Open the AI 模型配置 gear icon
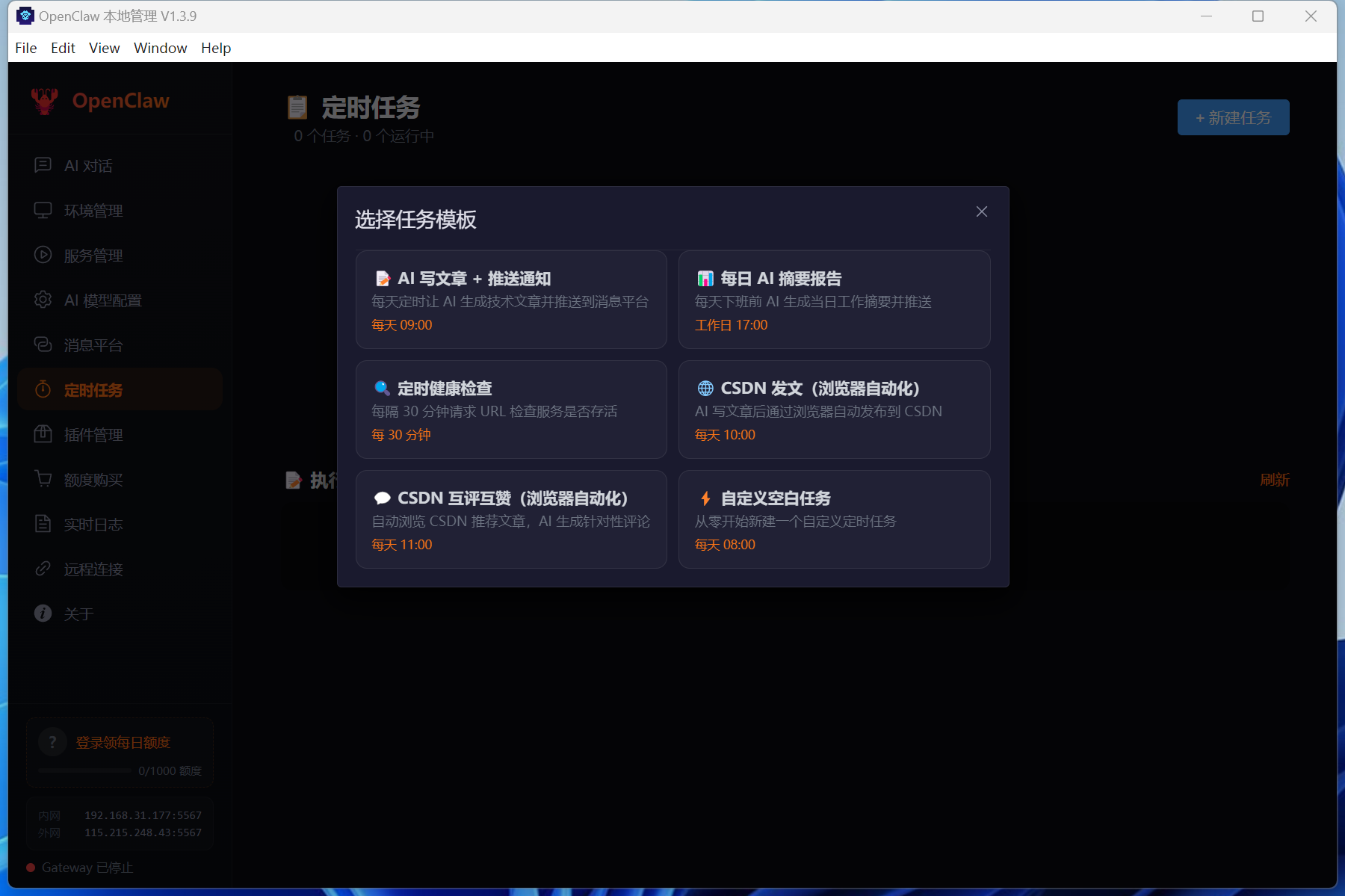1345x896 pixels. tap(43, 300)
